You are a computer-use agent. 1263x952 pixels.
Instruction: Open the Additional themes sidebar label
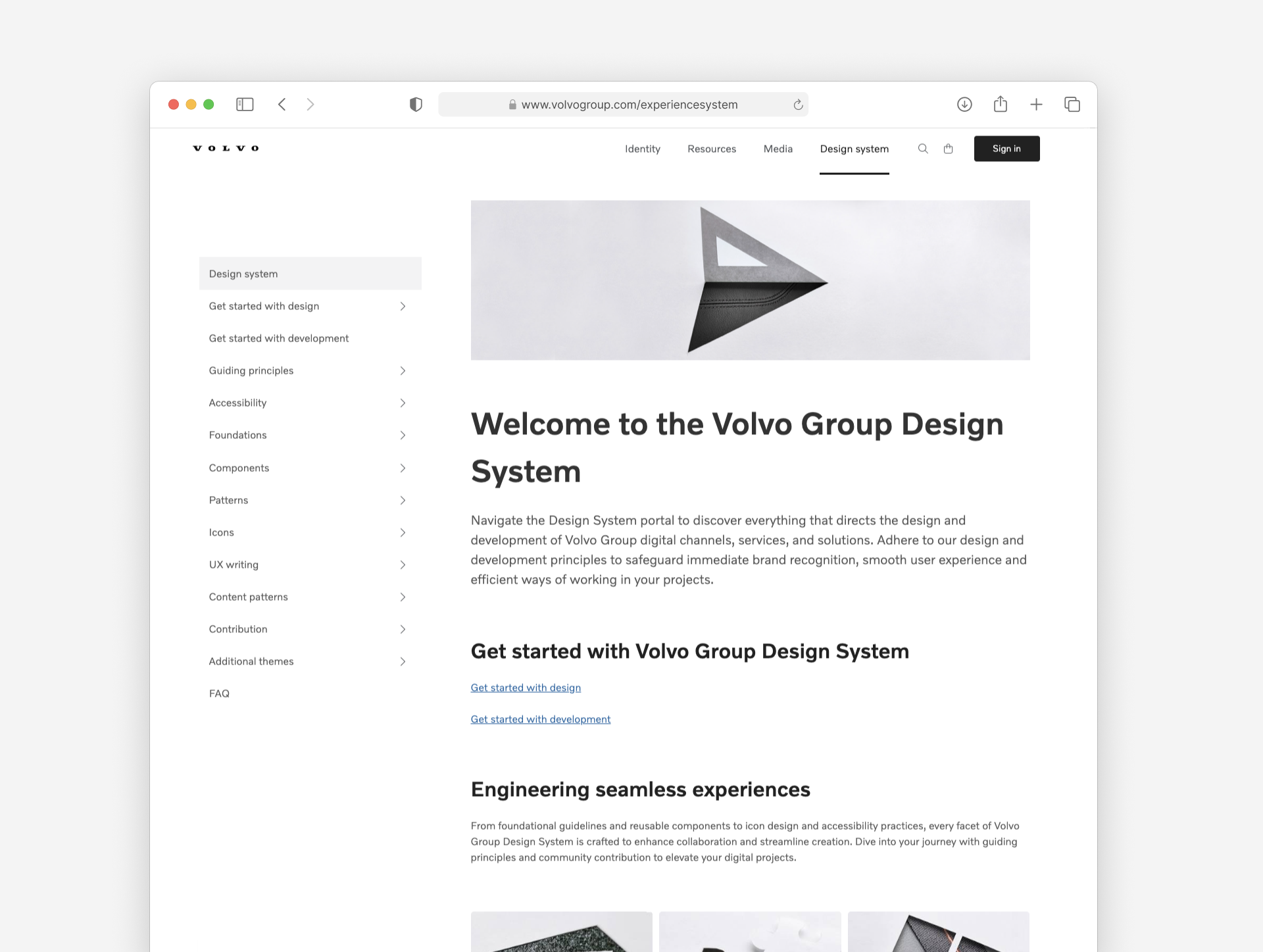251,661
